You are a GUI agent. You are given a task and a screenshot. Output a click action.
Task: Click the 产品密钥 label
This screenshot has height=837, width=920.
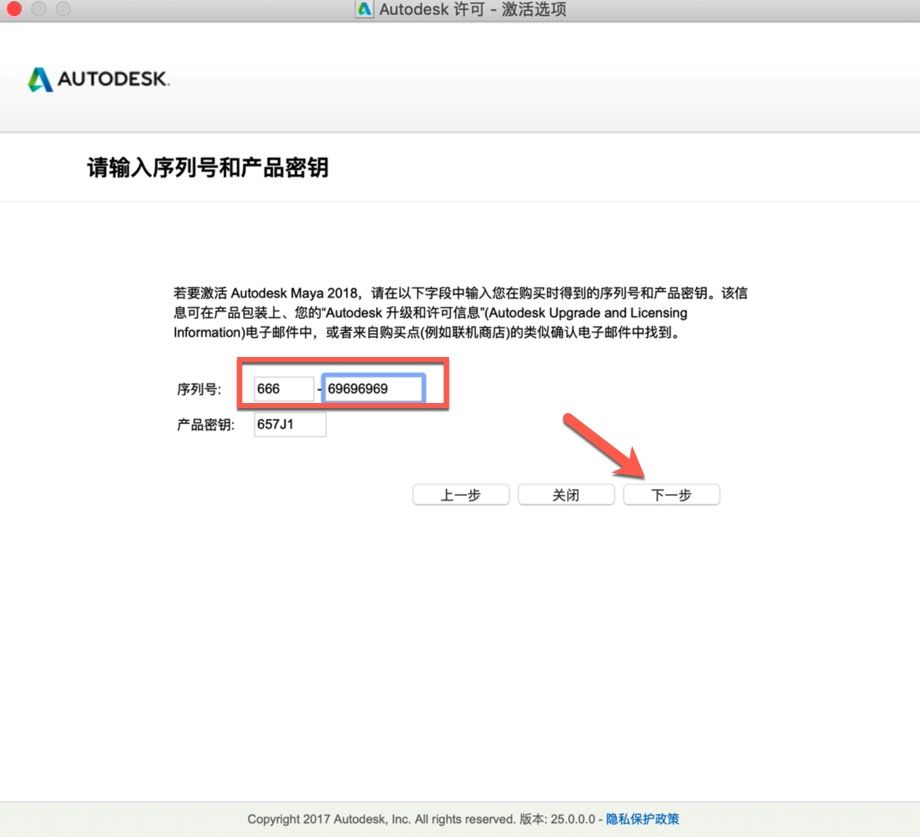(206, 425)
